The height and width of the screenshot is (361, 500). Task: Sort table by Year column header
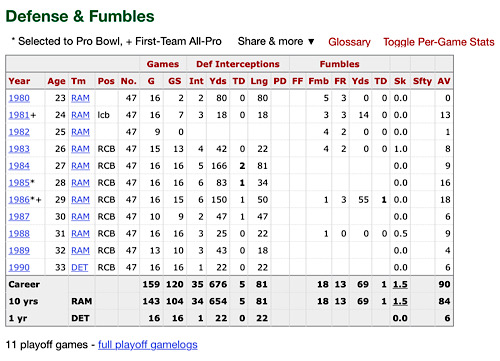pyautogui.click(x=19, y=81)
